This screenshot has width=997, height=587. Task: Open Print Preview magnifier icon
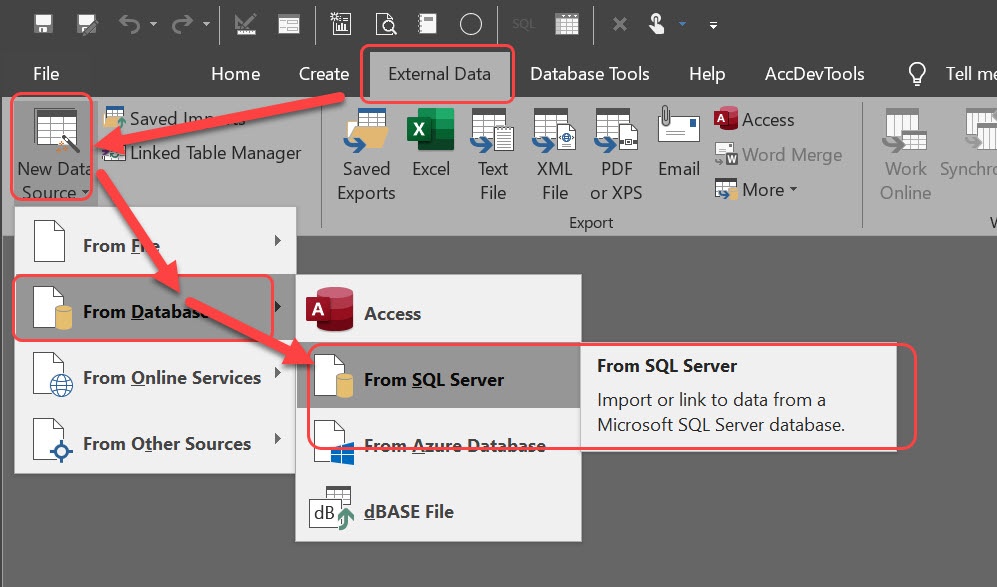point(385,25)
